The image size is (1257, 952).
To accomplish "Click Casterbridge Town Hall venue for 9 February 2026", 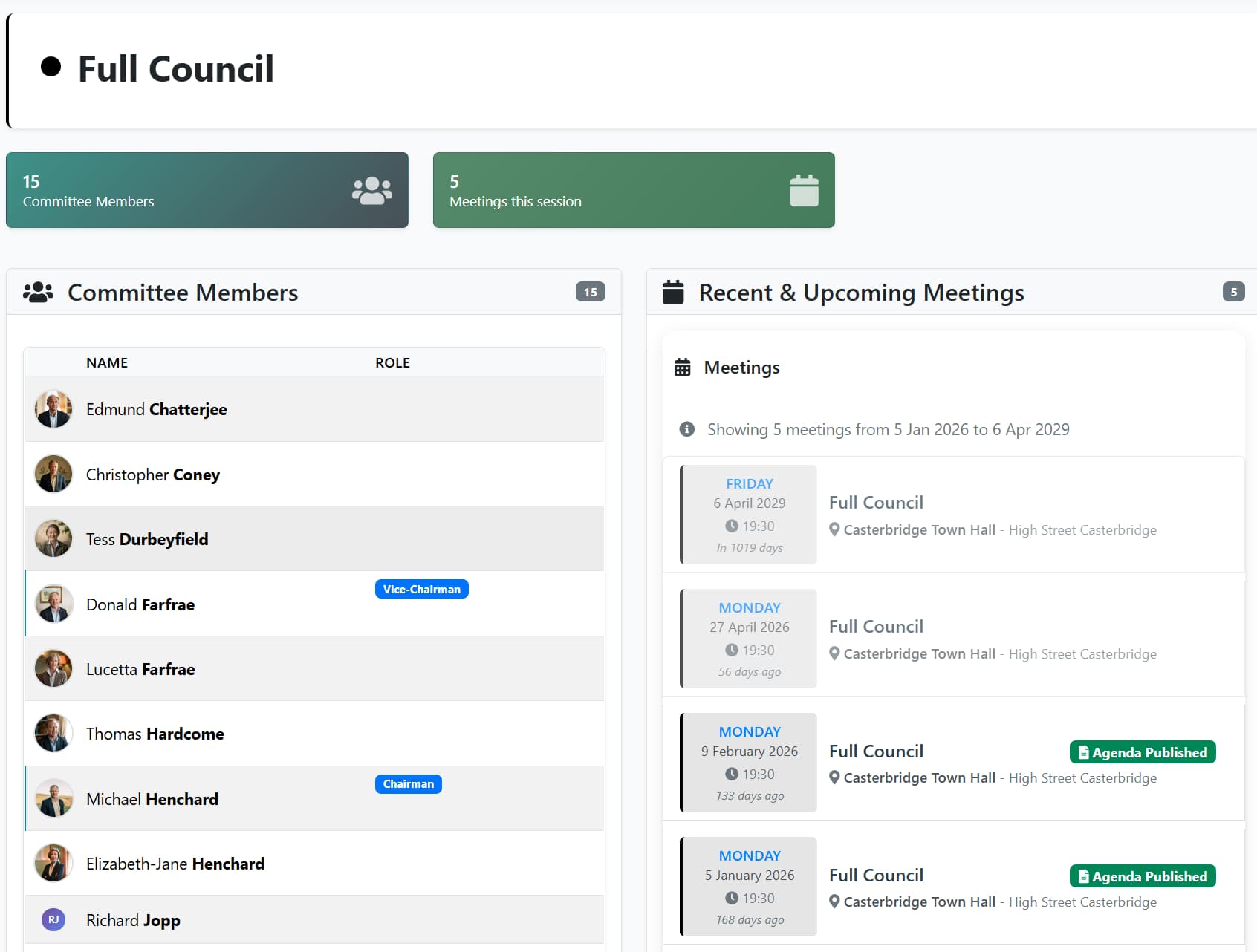I will (x=920, y=777).
